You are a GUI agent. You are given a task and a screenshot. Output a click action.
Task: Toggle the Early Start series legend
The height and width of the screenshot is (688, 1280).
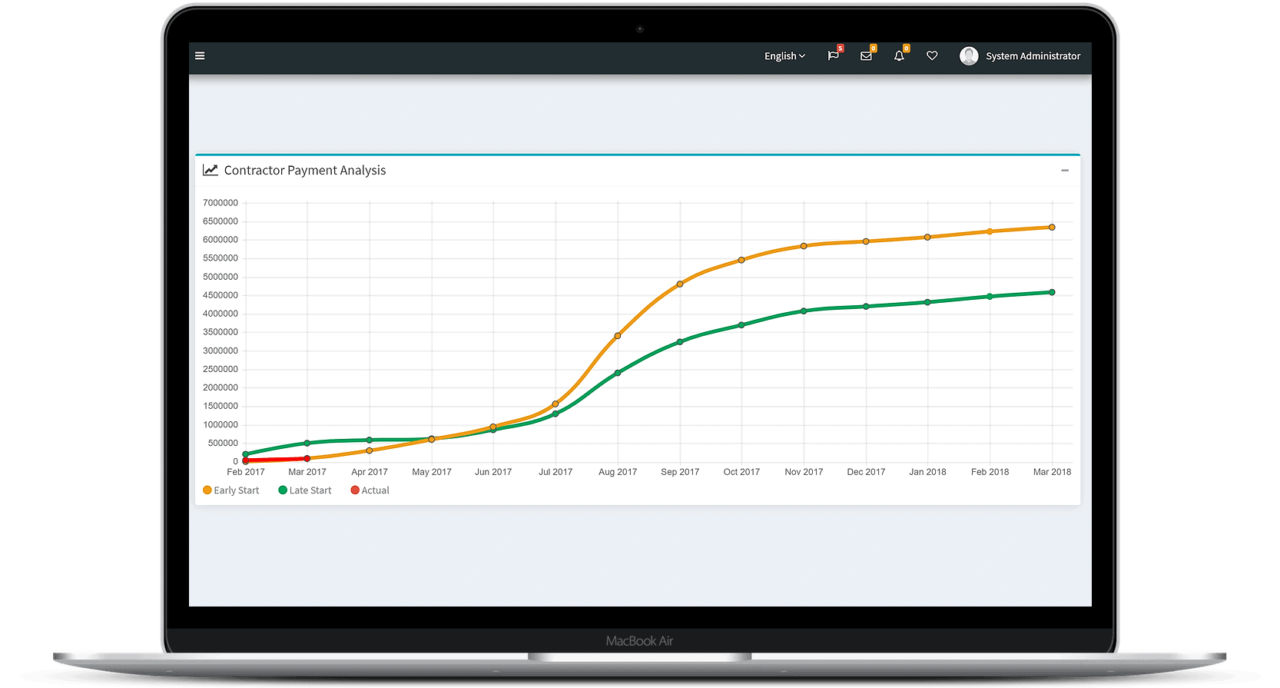pyautogui.click(x=231, y=490)
